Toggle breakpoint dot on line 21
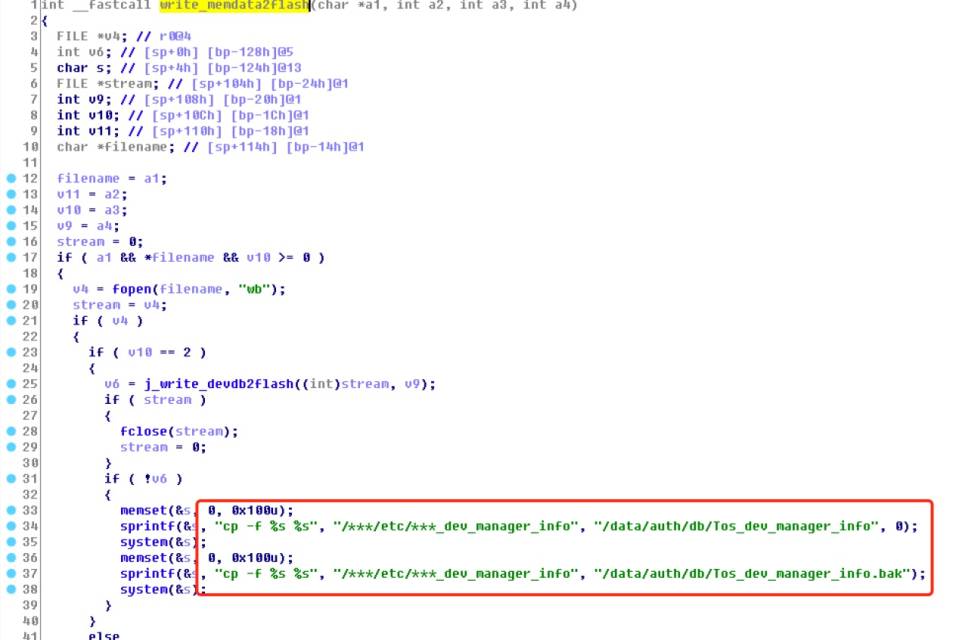The image size is (959, 640). 11,321
